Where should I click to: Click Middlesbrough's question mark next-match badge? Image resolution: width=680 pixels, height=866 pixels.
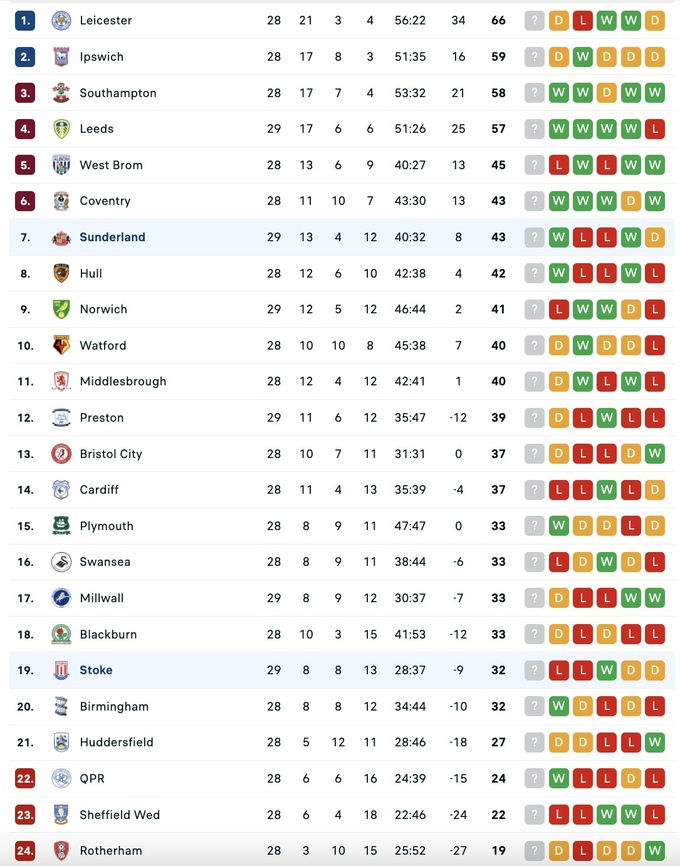click(535, 381)
